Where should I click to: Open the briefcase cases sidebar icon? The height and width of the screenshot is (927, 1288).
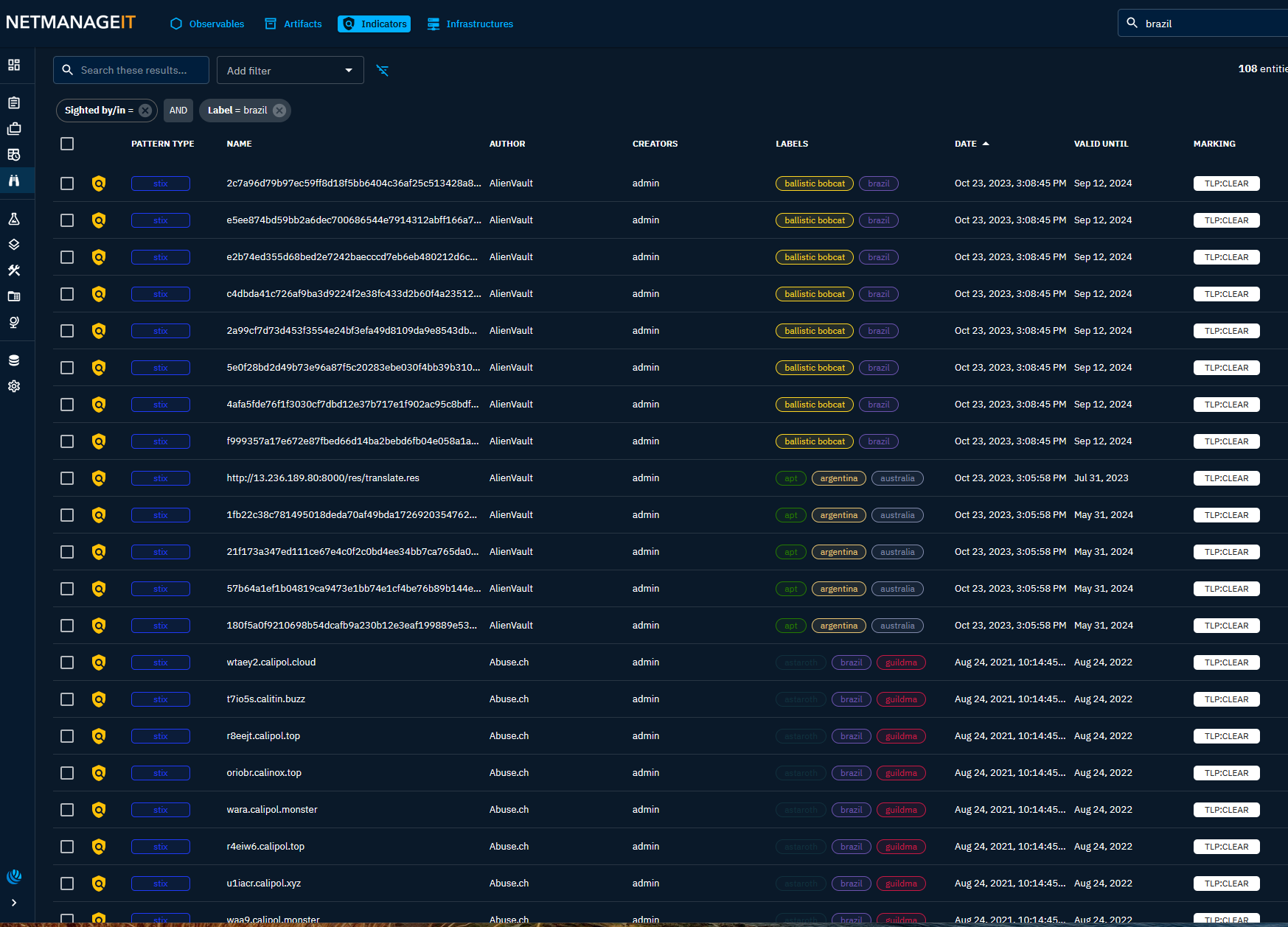(14, 129)
